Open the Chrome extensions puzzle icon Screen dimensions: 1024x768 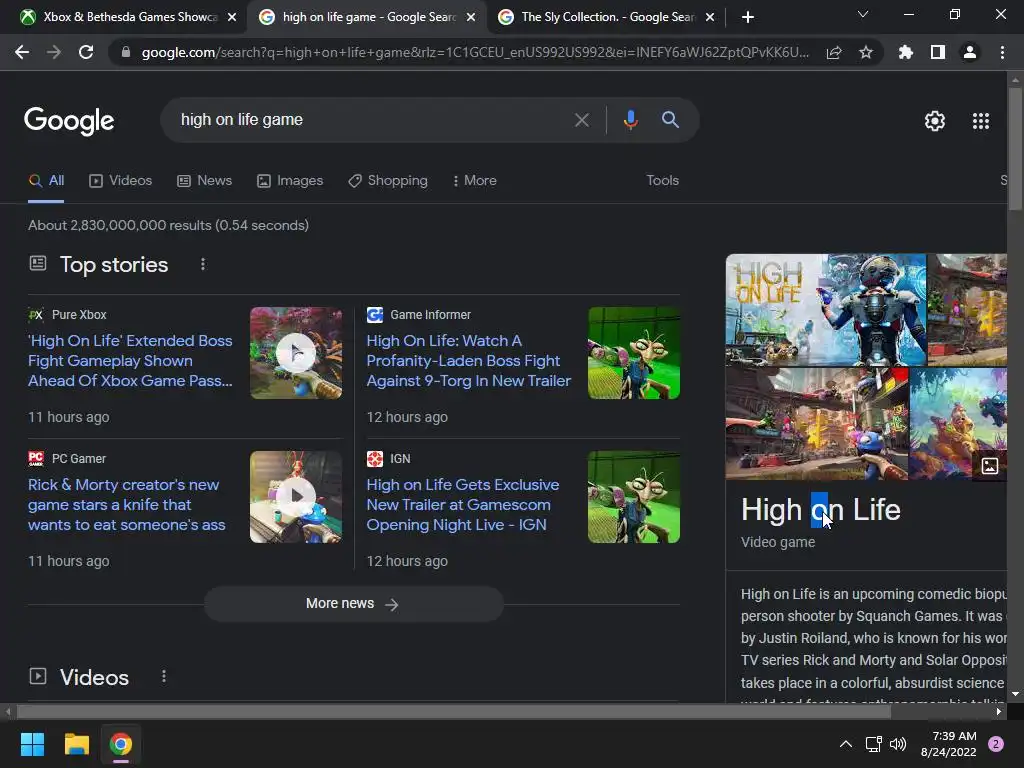(905, 52)
